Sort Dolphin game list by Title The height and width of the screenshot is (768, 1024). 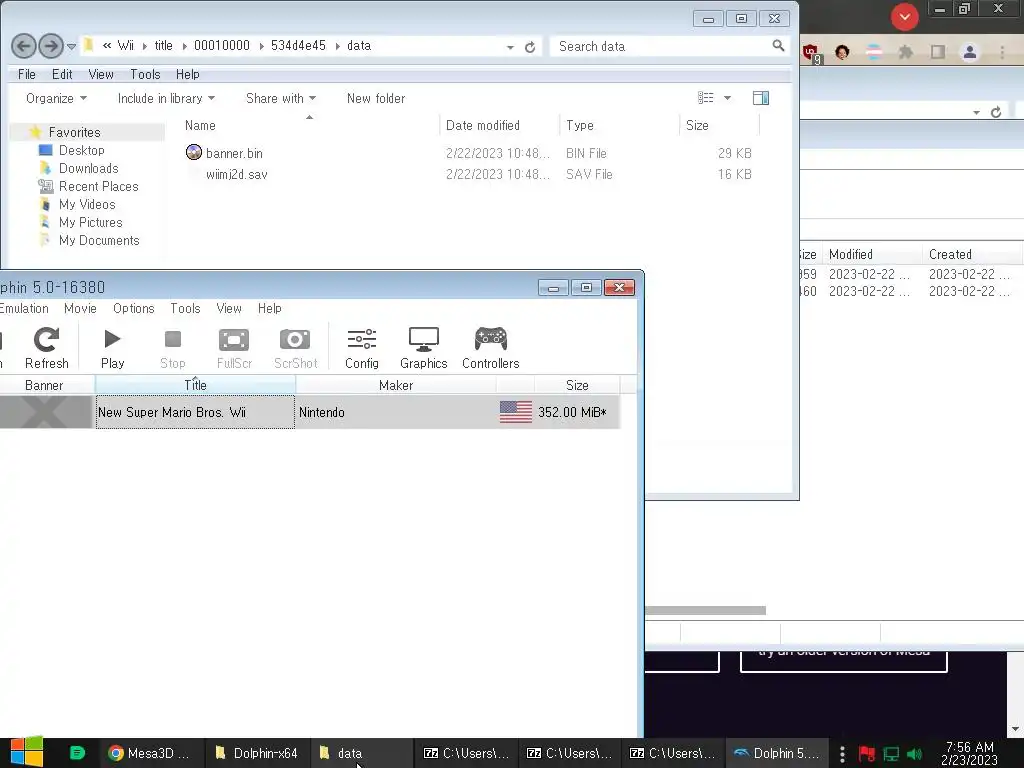(195, 385)
